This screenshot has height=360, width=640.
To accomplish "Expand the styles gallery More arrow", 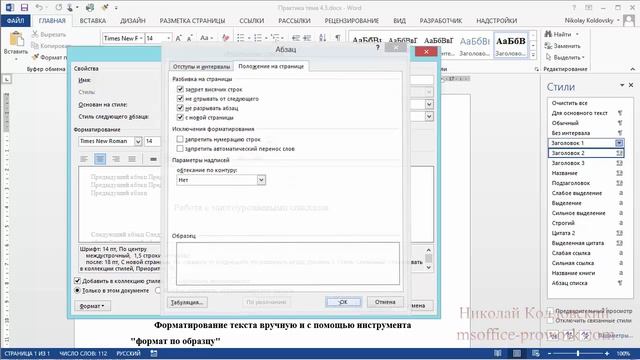I will point(533,54).
